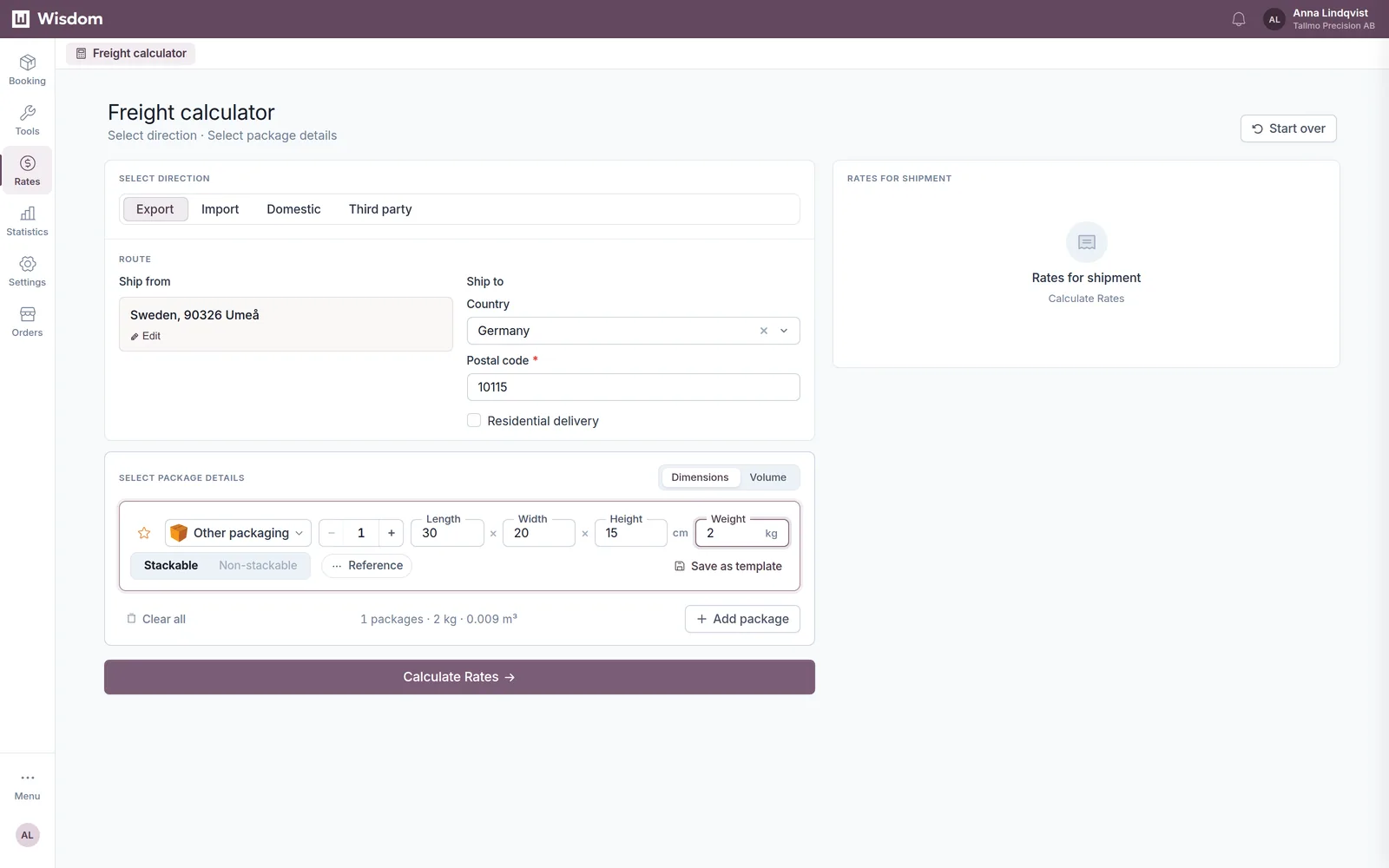The height and width of the screenshot is (868, 1389).
Task: Open the Menu dots at sidebar bottom
Action: click(x=27, y=786)
